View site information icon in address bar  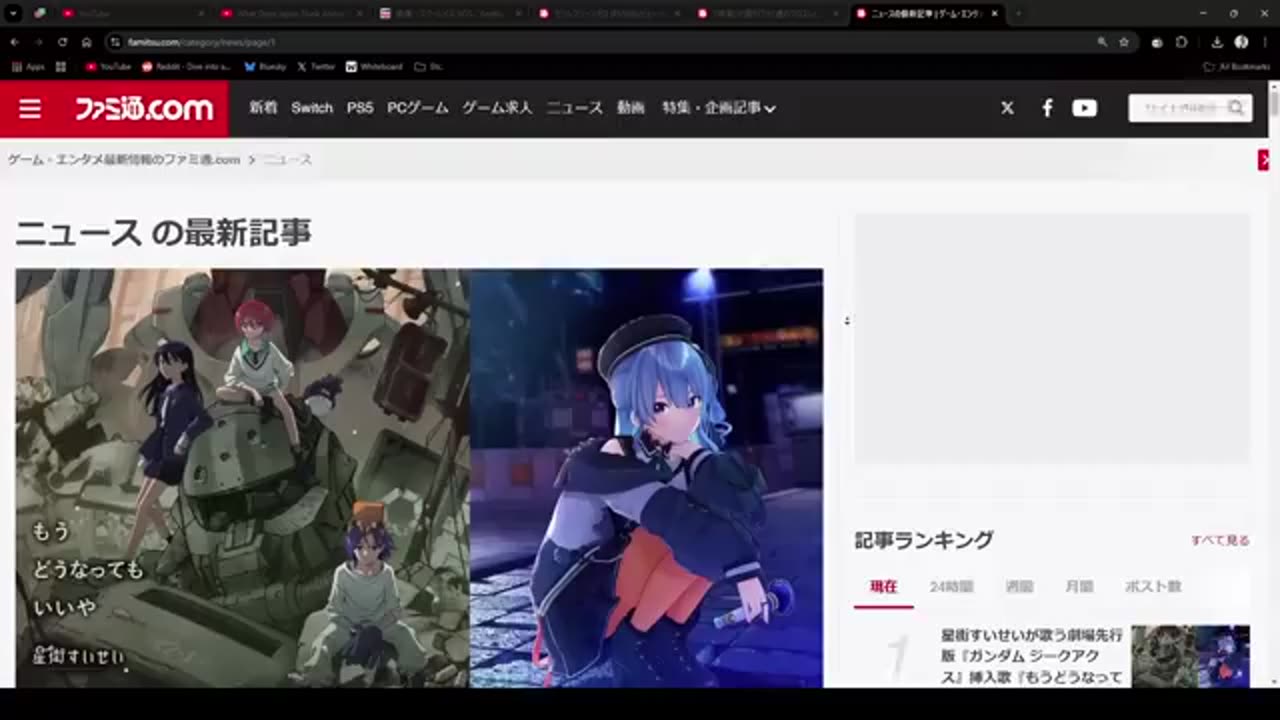pyautogui.click(x=115, y=42)
